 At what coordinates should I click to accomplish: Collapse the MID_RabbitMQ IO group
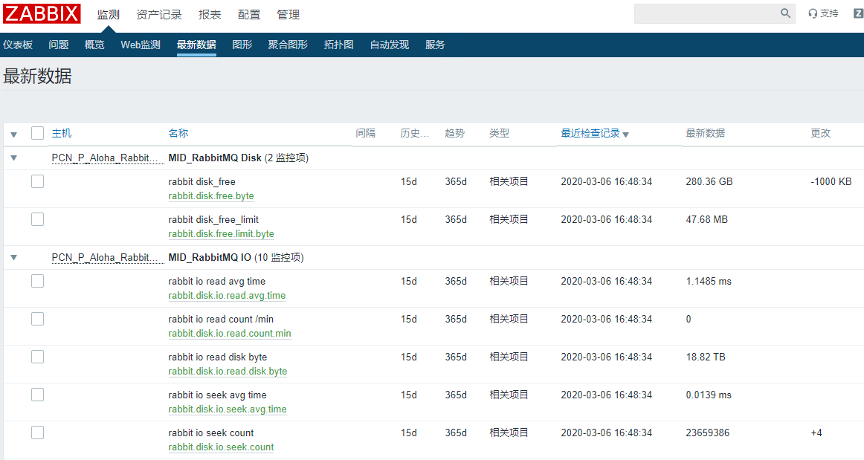(x=14, y=257)
